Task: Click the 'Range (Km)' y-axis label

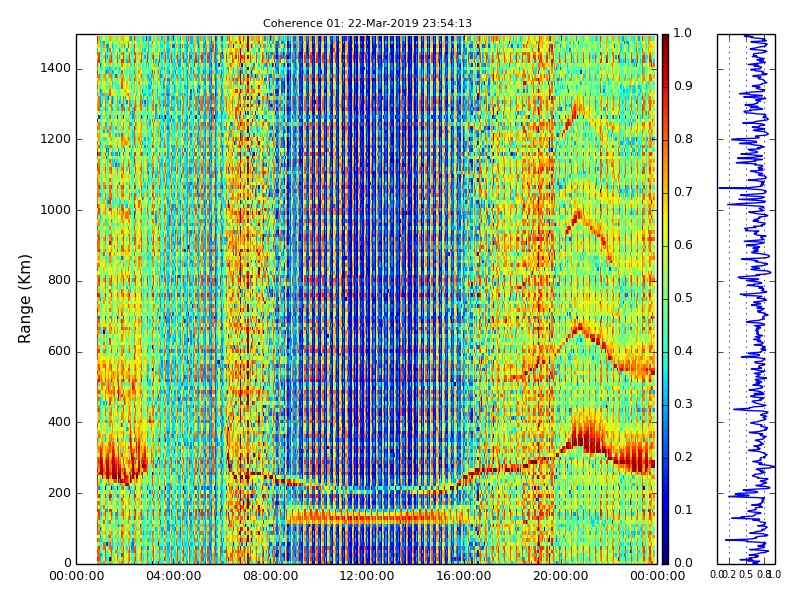Action: tap(24, 299)
